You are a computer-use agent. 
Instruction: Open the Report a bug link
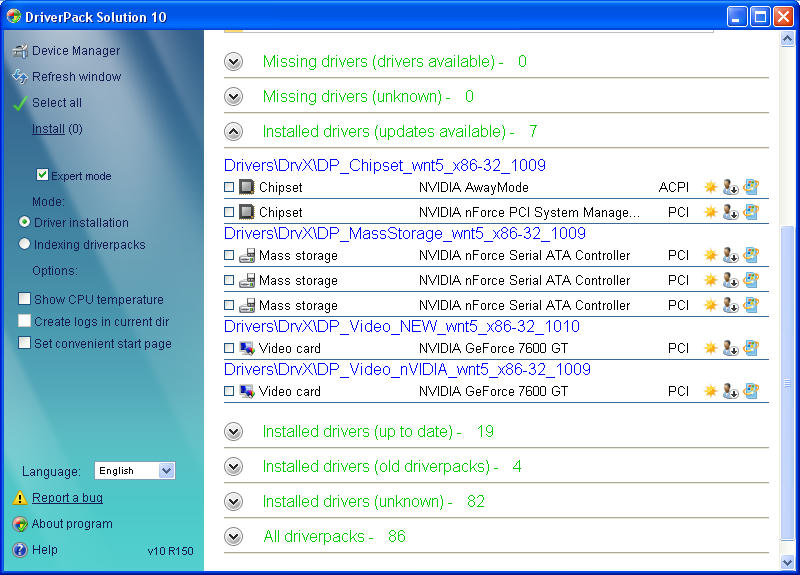pyautogui.click(x=67, y=497)
